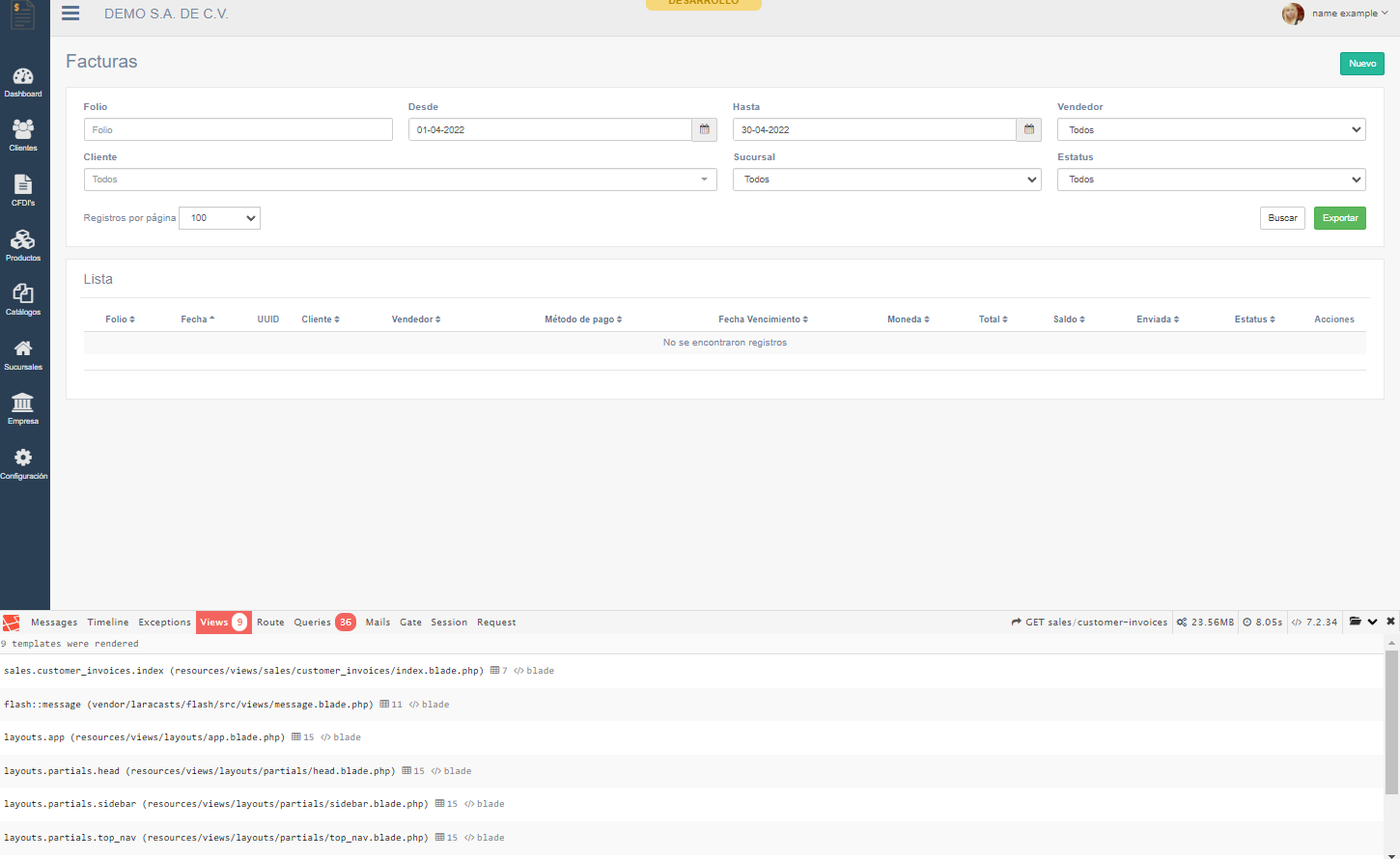
Task: Click the Hasta date field
Action: tap(875, 129)
